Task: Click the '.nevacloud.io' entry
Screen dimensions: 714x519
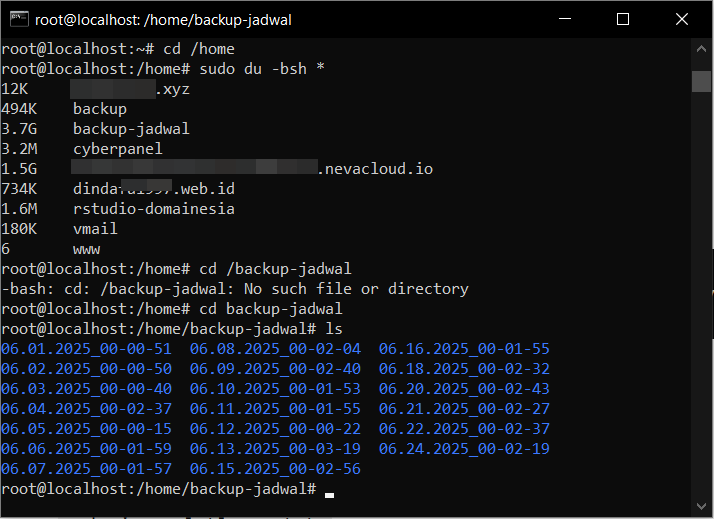Action: pos(375,169)
